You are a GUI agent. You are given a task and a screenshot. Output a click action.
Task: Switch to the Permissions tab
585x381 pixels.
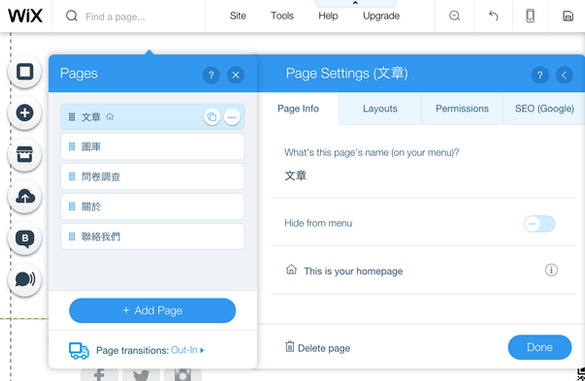pos(462,109)
